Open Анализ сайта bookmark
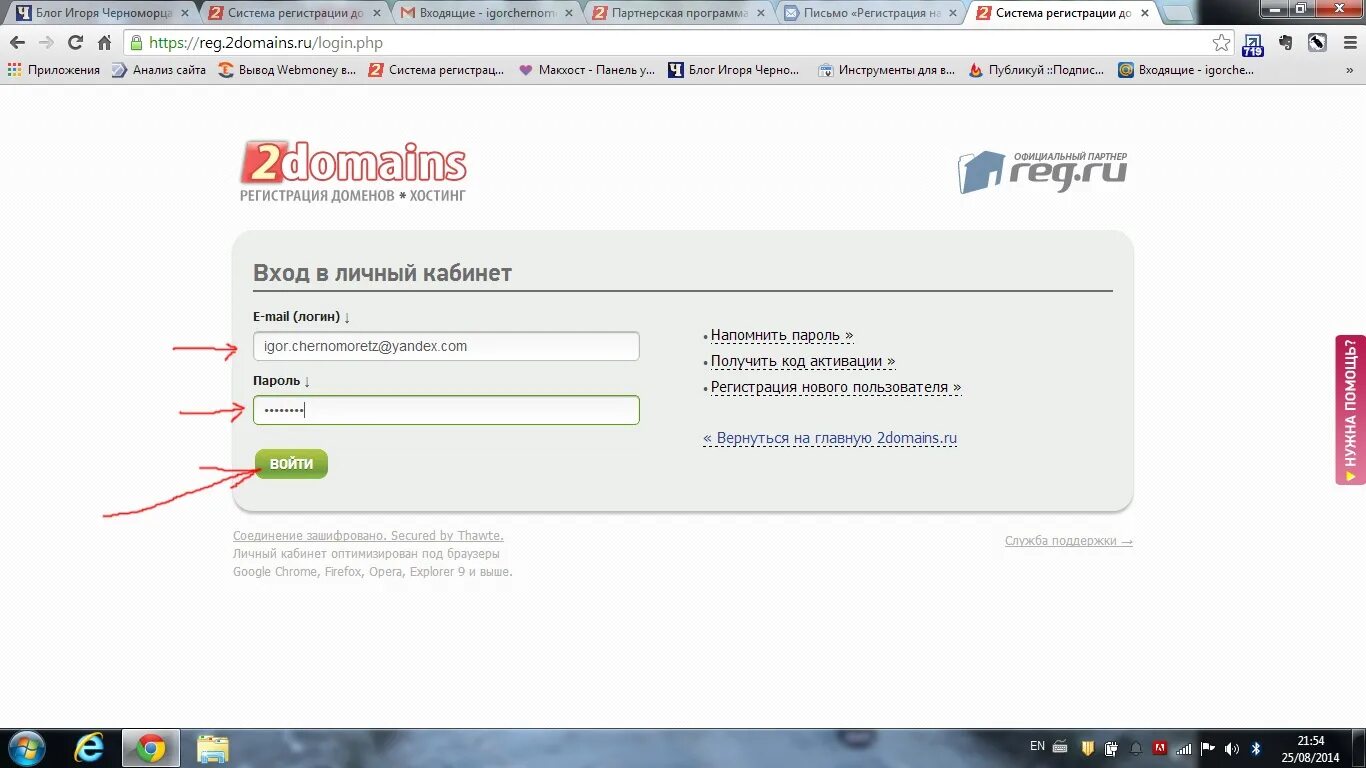Viewport: 1366px width, 768px height. [x=159, y=70]
